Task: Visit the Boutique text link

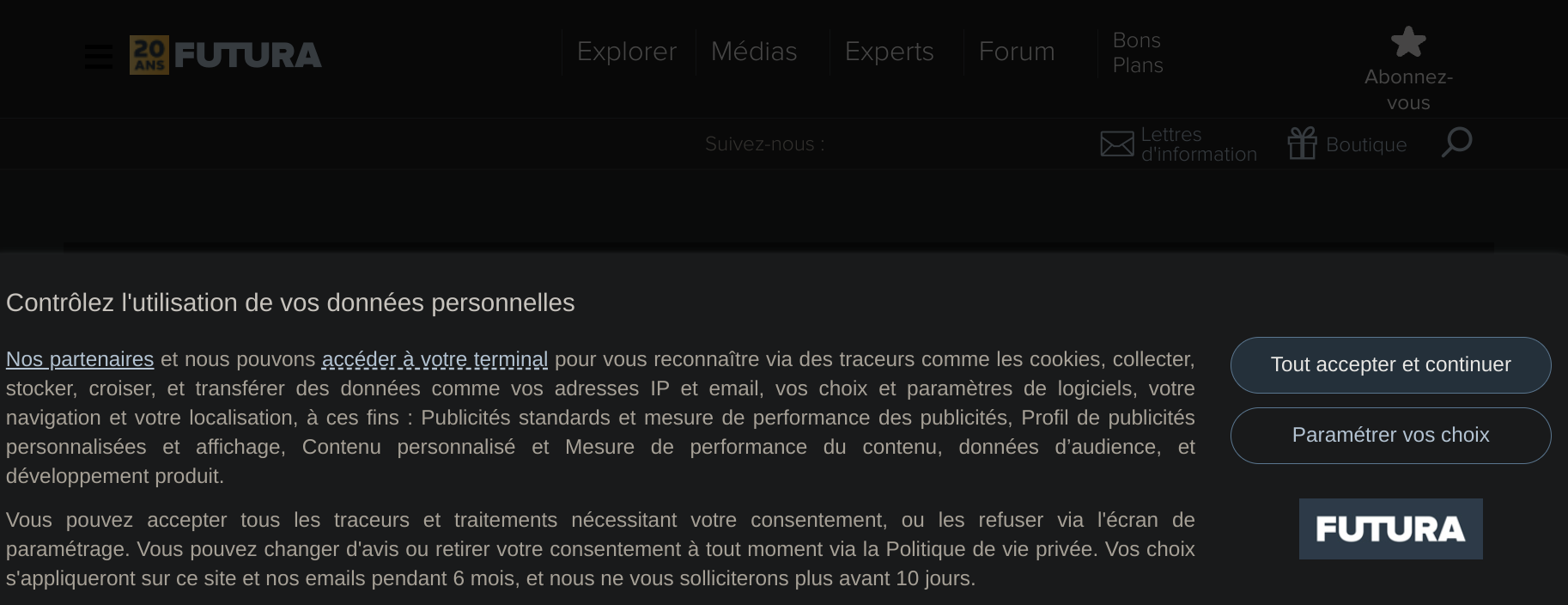Action: (x=1366, y=144)
